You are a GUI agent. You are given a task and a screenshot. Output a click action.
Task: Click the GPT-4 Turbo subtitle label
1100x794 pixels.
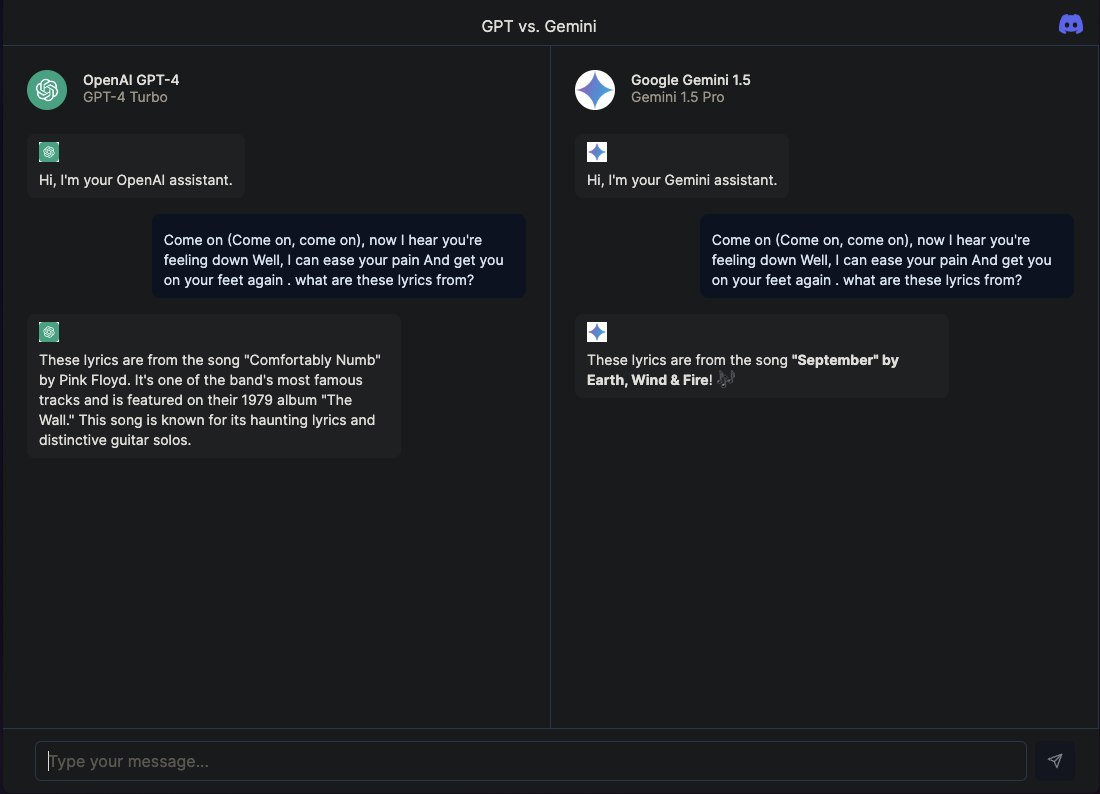point(125,98)
